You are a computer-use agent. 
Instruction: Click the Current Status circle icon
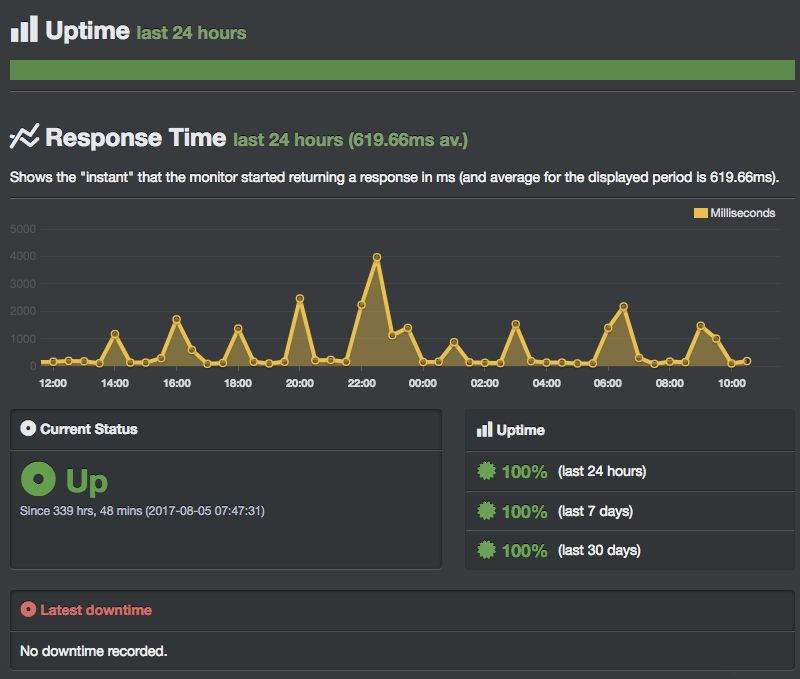28,429
